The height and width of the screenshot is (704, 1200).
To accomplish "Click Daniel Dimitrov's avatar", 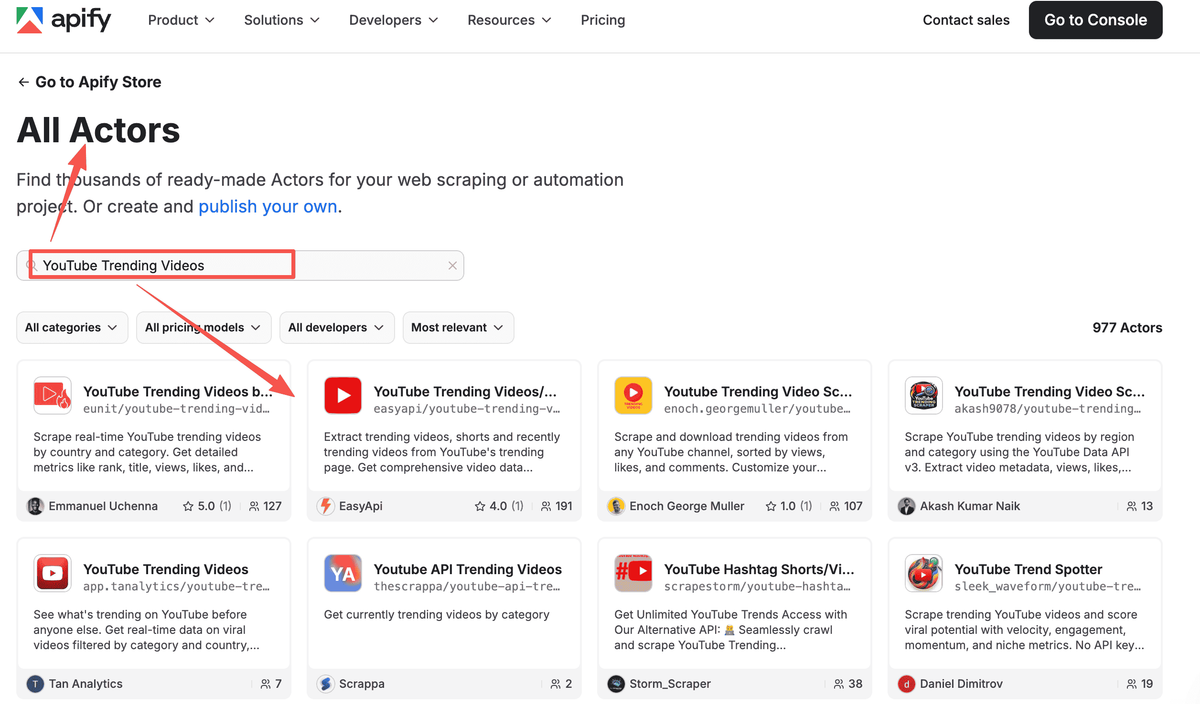I will pyautogui.click(x=906, y=684).
